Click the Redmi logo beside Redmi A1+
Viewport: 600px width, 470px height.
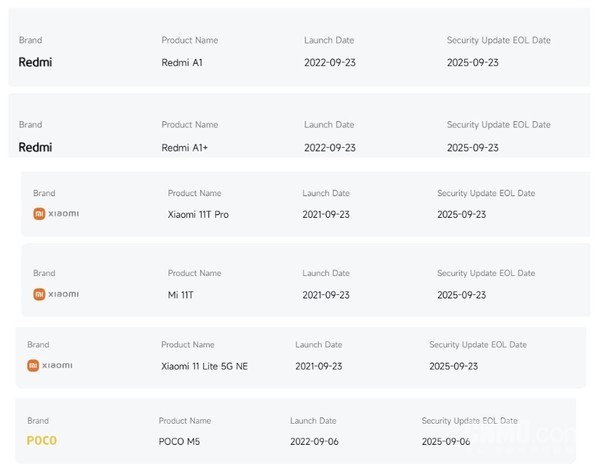(x=35, y=147)
